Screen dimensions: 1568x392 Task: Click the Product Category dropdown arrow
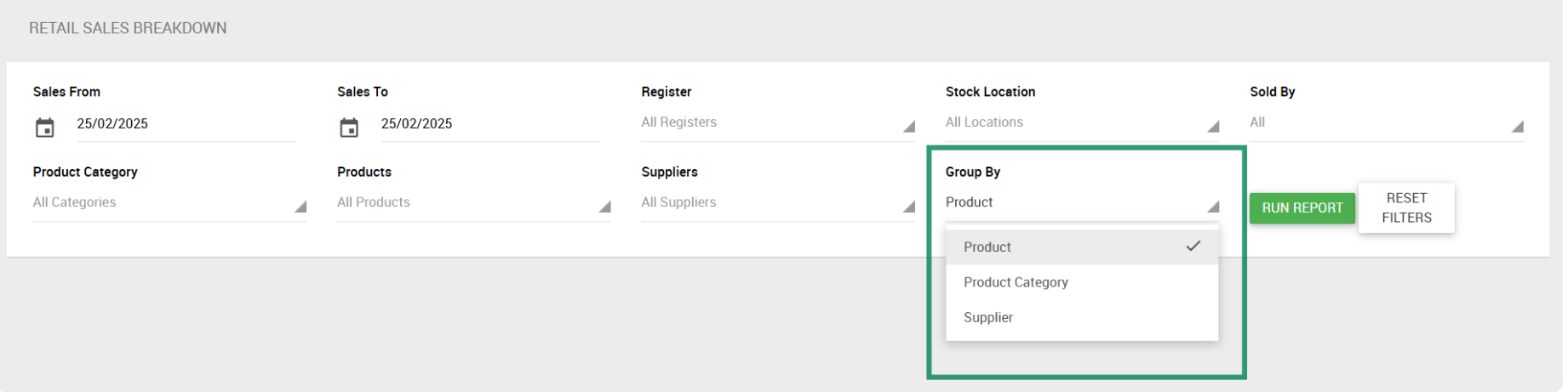pyautogui.click(x=300, y=207)
